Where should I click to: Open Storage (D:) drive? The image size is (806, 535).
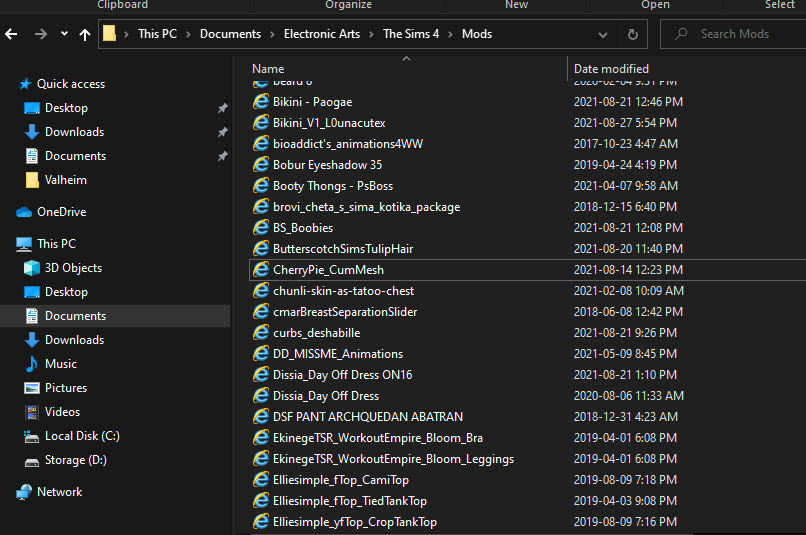coord(76,460)
